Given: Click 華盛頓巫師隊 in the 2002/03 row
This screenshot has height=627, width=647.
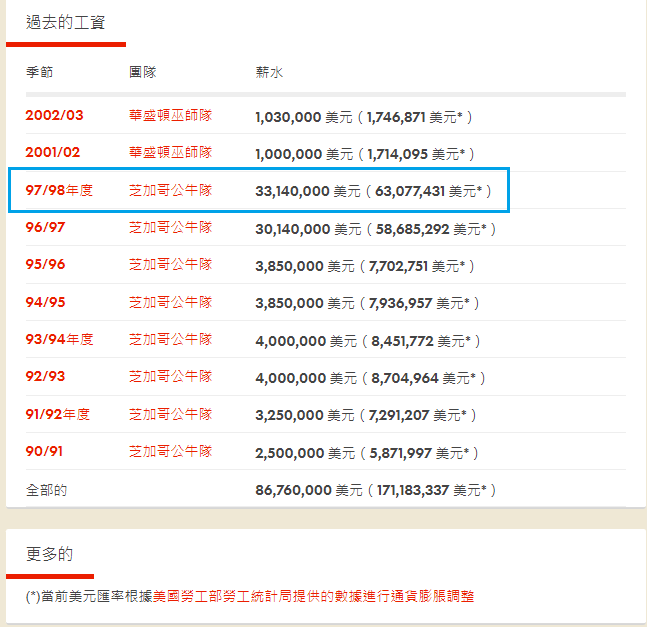Looking at the screenshot, I should click(x=171, y=116).
